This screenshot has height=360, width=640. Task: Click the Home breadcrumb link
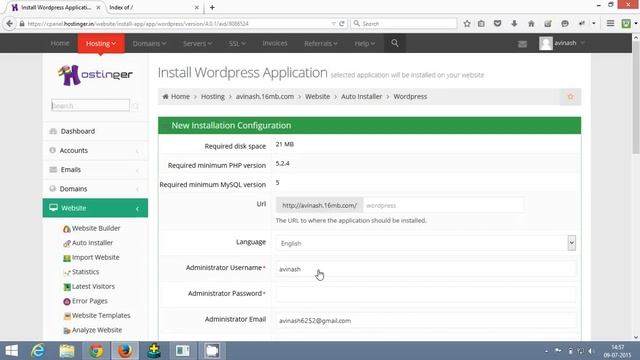click(x=176, y=97)
